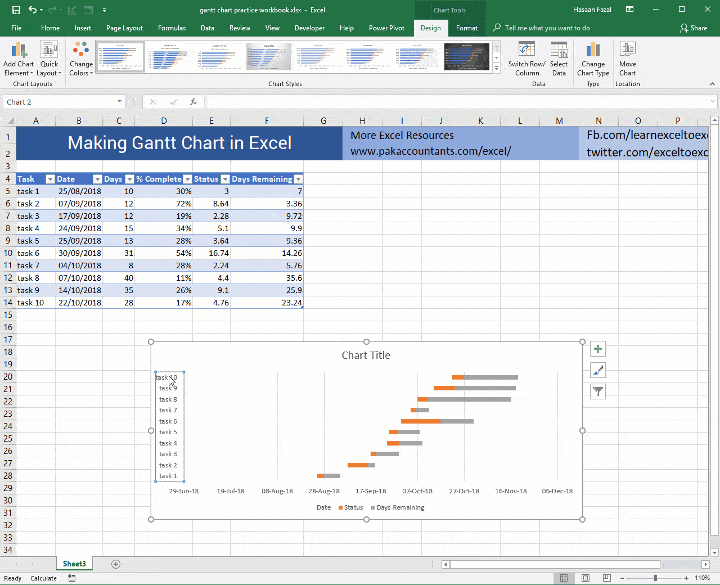720x585 pixels.
Task: Select the gray-background chart style thumbnail
Action: [269, 56]
